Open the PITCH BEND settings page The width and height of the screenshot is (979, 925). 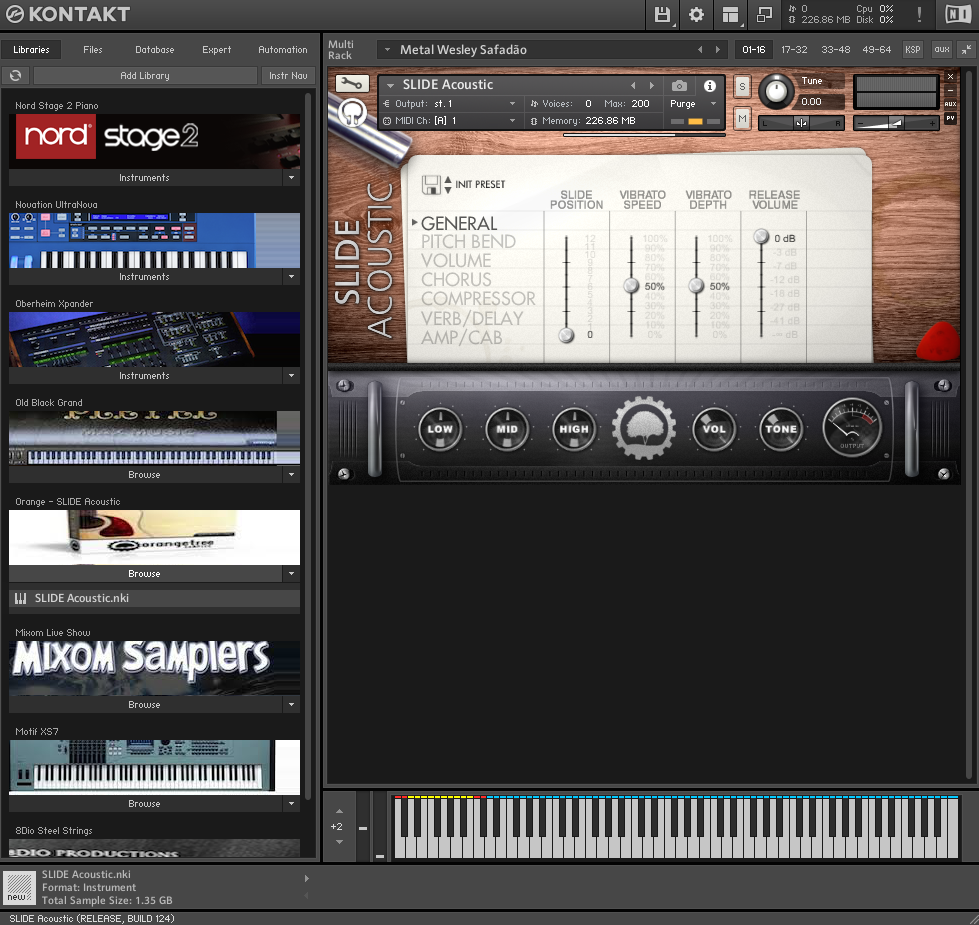468,242
